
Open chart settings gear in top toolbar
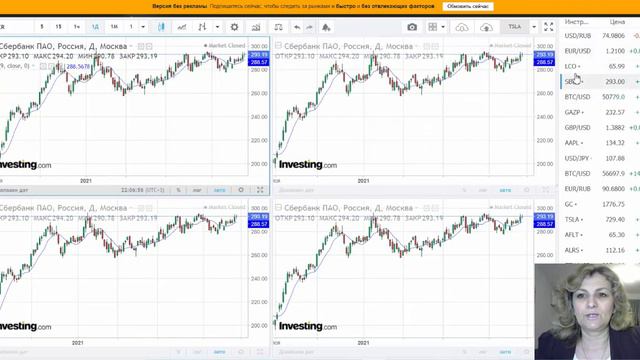234,27
